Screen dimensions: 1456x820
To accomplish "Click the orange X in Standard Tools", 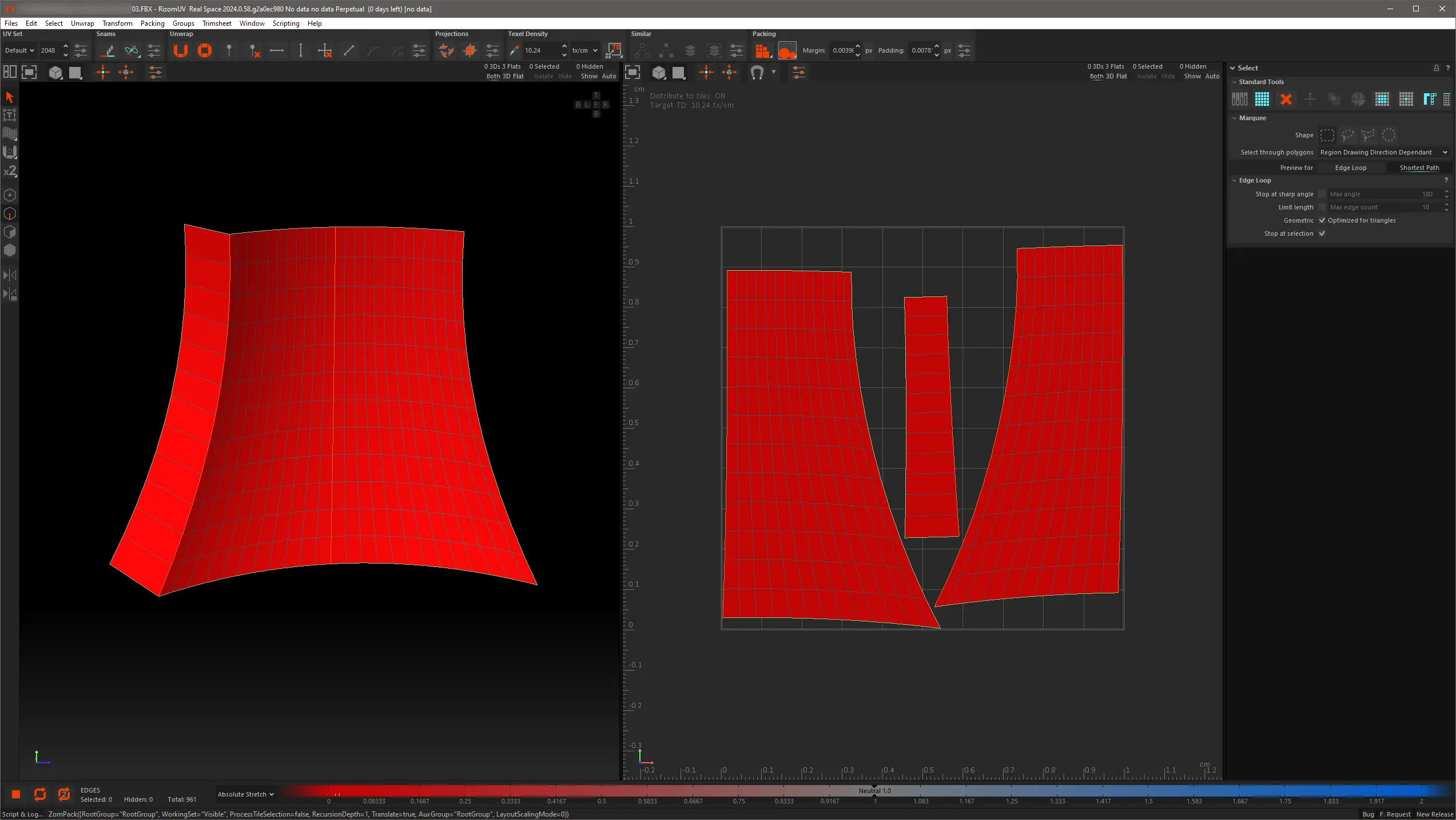I will tap(1286, 99).
